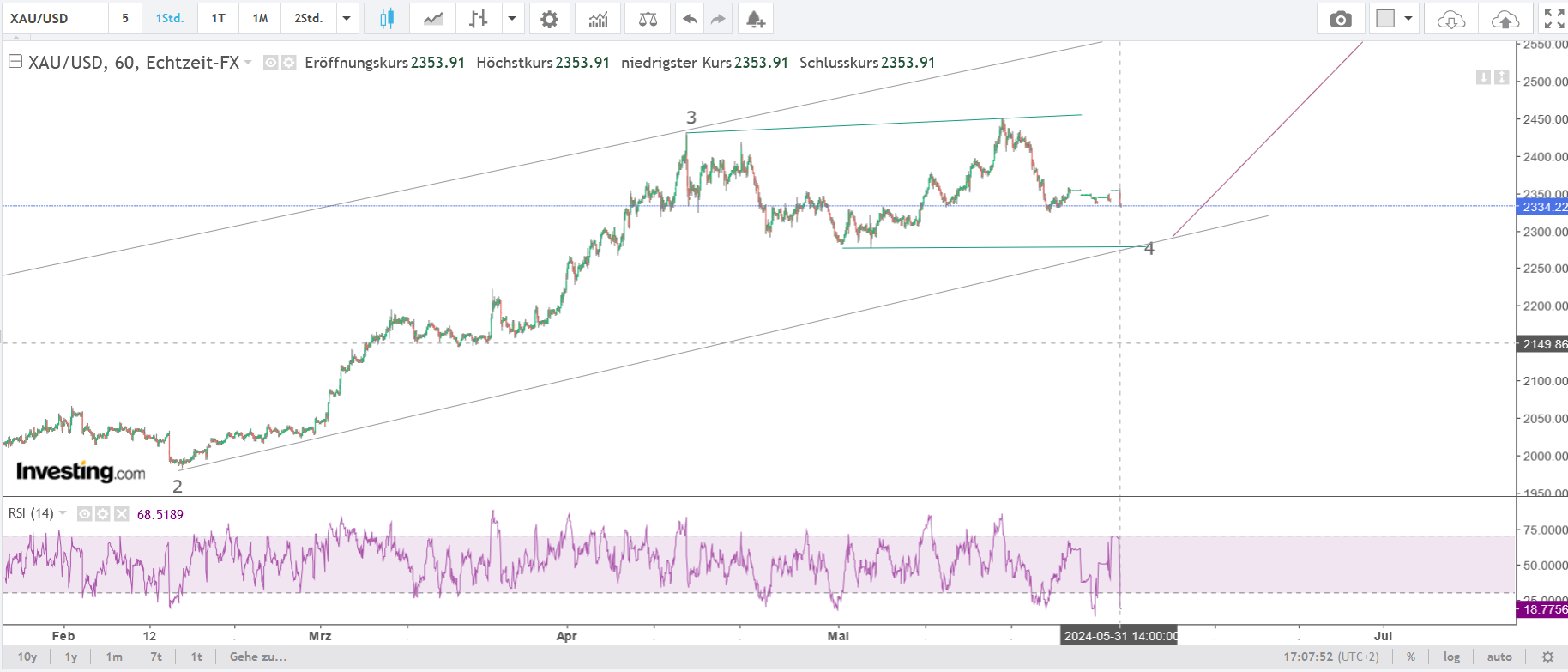This screenshot has width=1568, height=672.
Task: Toggle percent scale mode
Action: pyautogui.click(x=1411, y=657)
